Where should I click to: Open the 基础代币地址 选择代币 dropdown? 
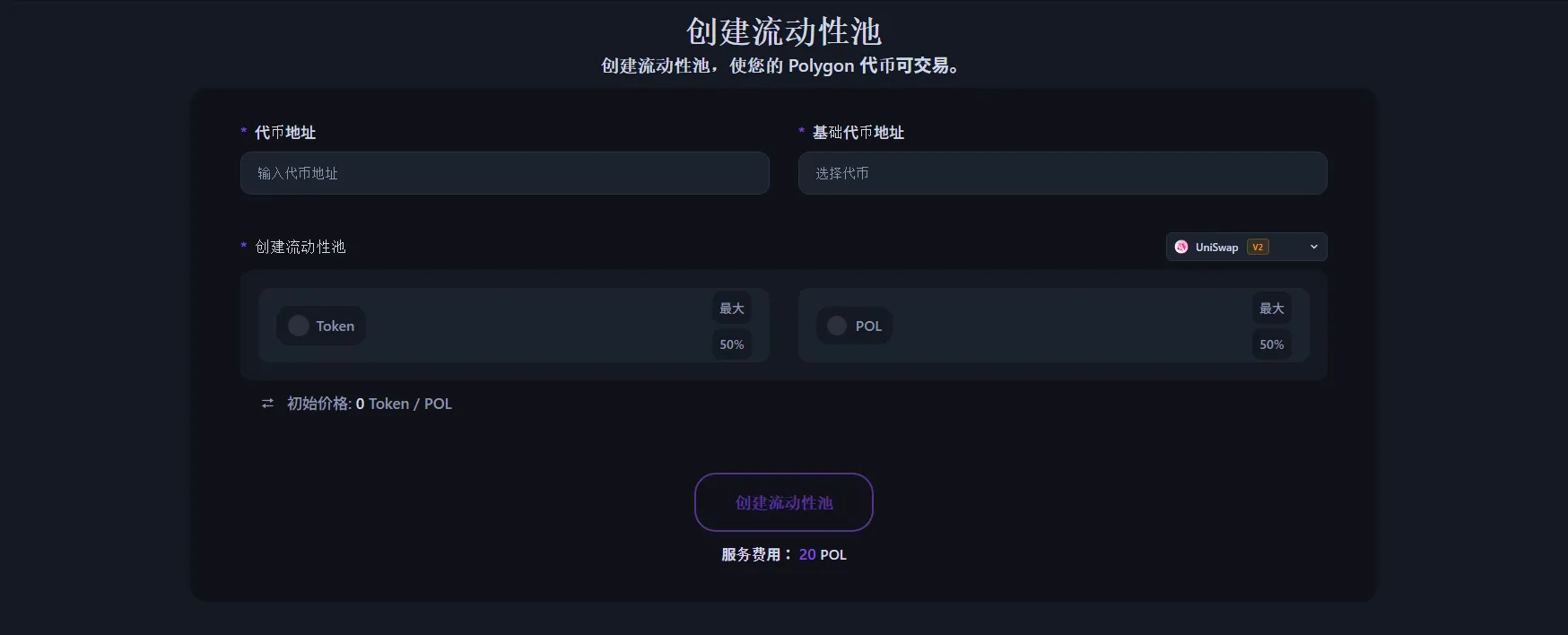click(1062, 173)
